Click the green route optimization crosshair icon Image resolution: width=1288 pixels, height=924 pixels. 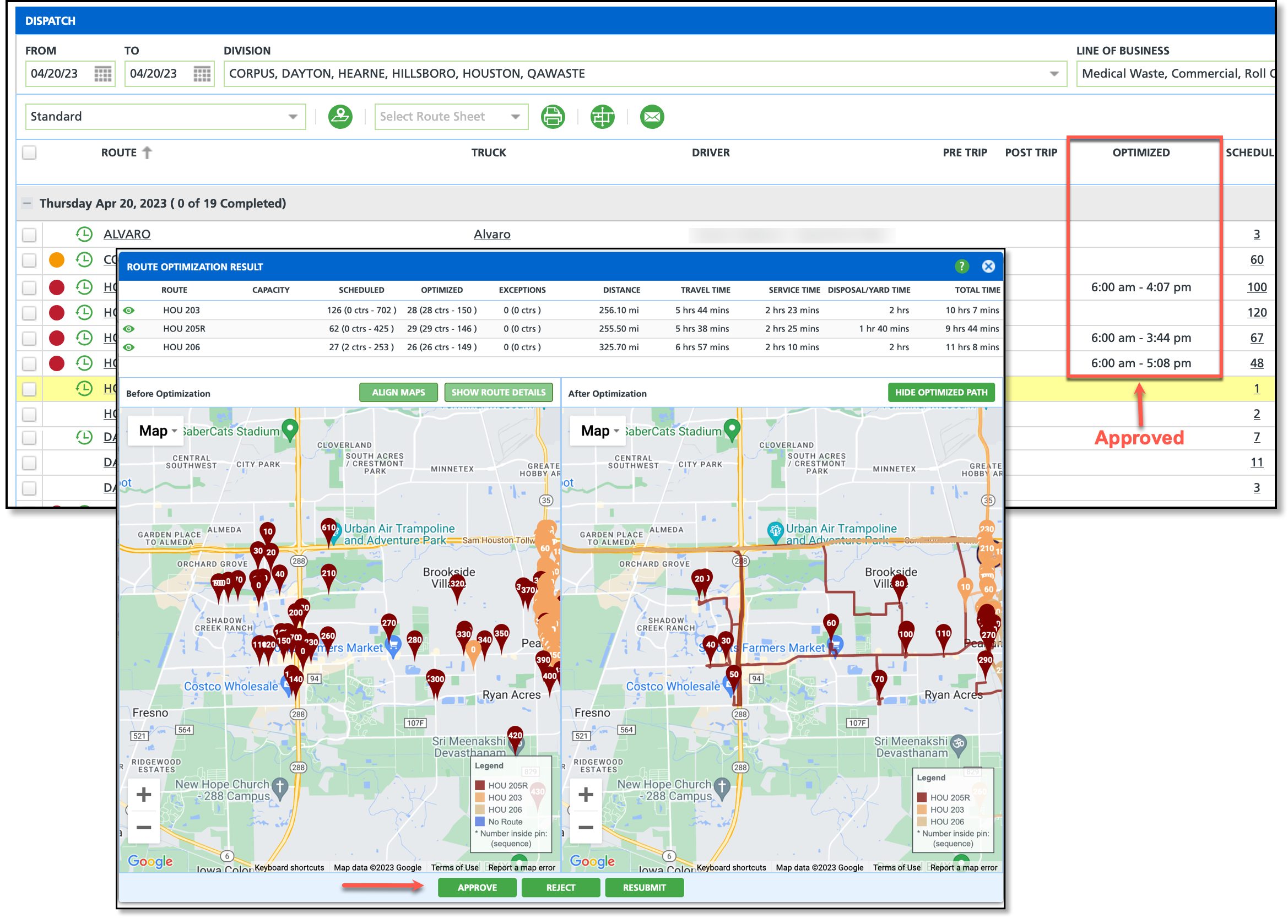click(602, 117)
